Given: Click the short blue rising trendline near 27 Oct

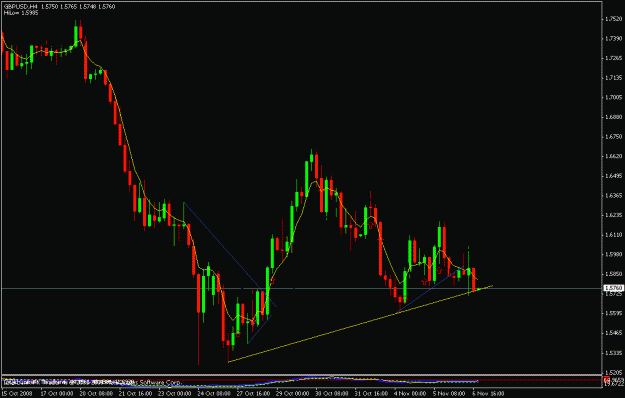Looking at the screenshot, I should [259, 329].
